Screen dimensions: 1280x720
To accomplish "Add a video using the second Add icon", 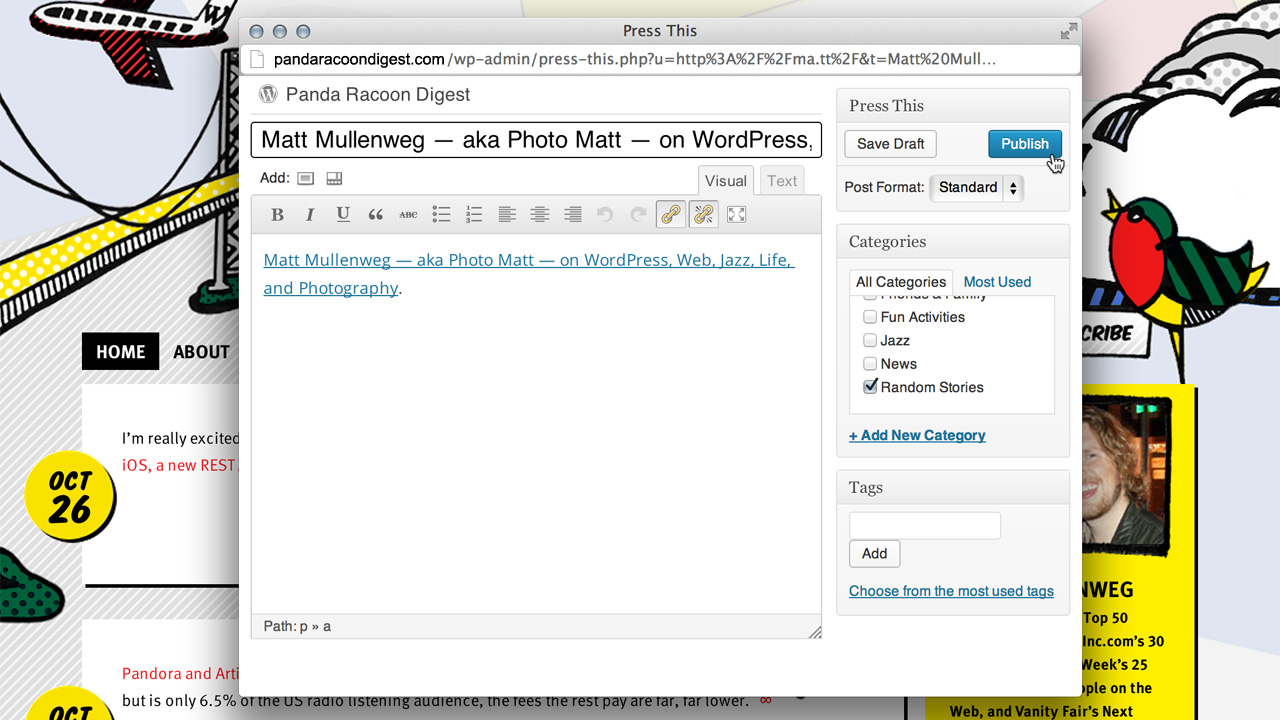I will (x=334, y=178).
